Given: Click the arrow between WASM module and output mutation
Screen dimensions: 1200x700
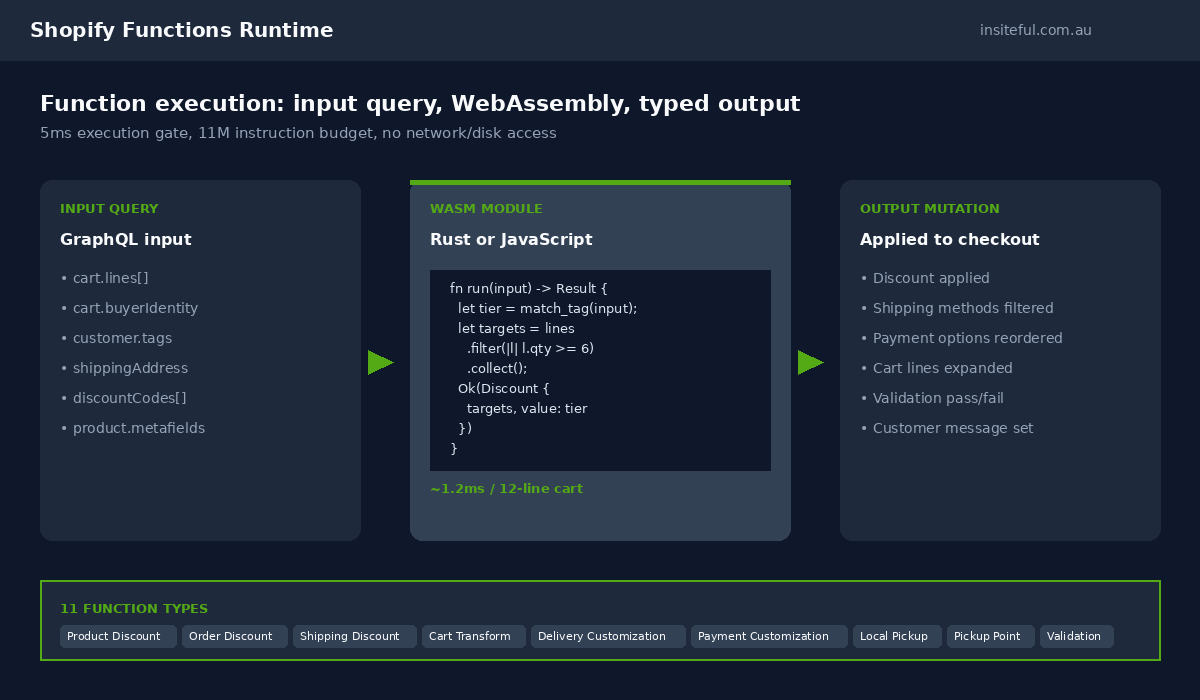Looking at the screenshot, I should coord(811,362).
